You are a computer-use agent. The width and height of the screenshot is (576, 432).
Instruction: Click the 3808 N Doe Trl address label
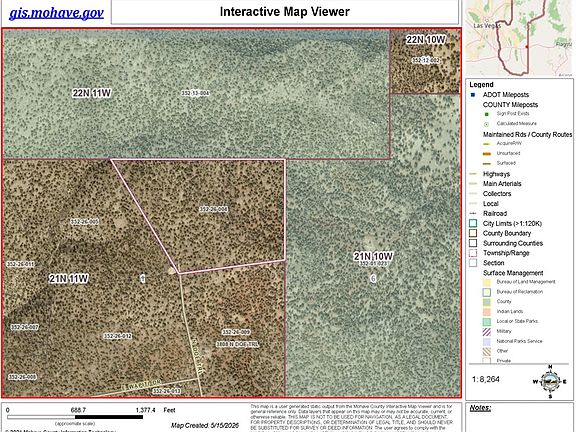[x=237, y=344]
